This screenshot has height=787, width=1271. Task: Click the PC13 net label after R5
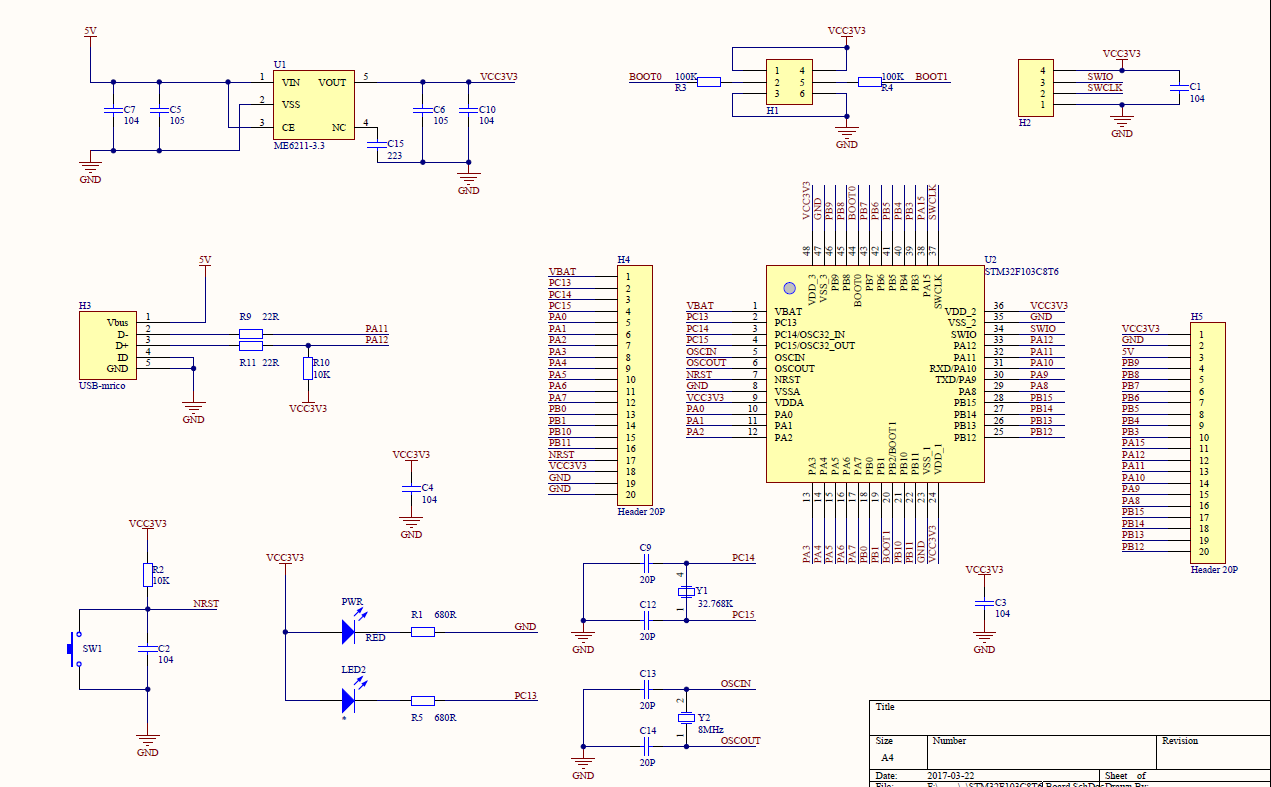click(x=525, y=695)
